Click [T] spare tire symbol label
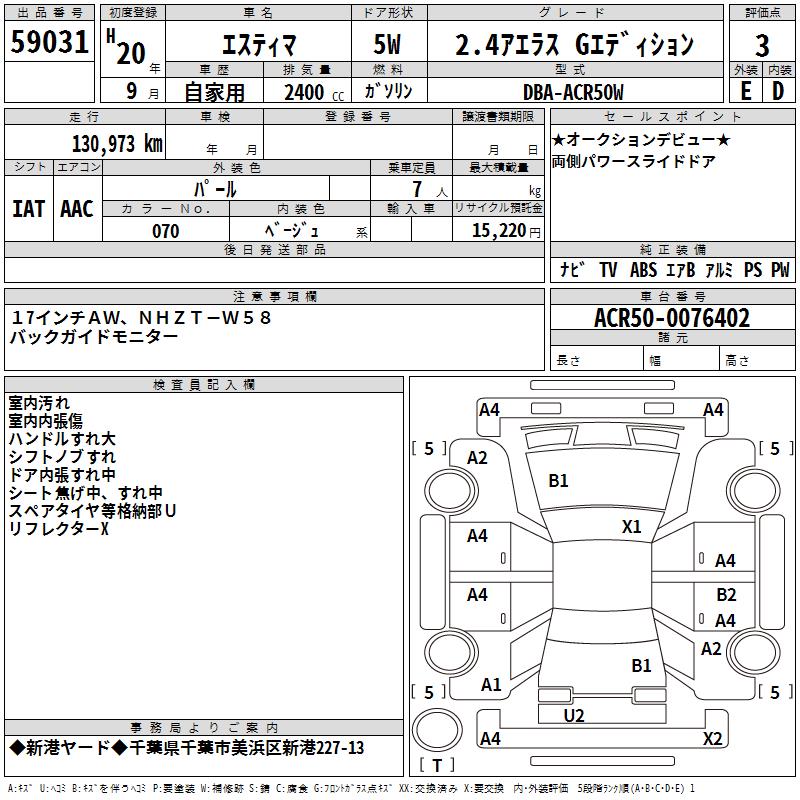Image resolution: width=800 pixels, height=800 pixels. (437, 765)
